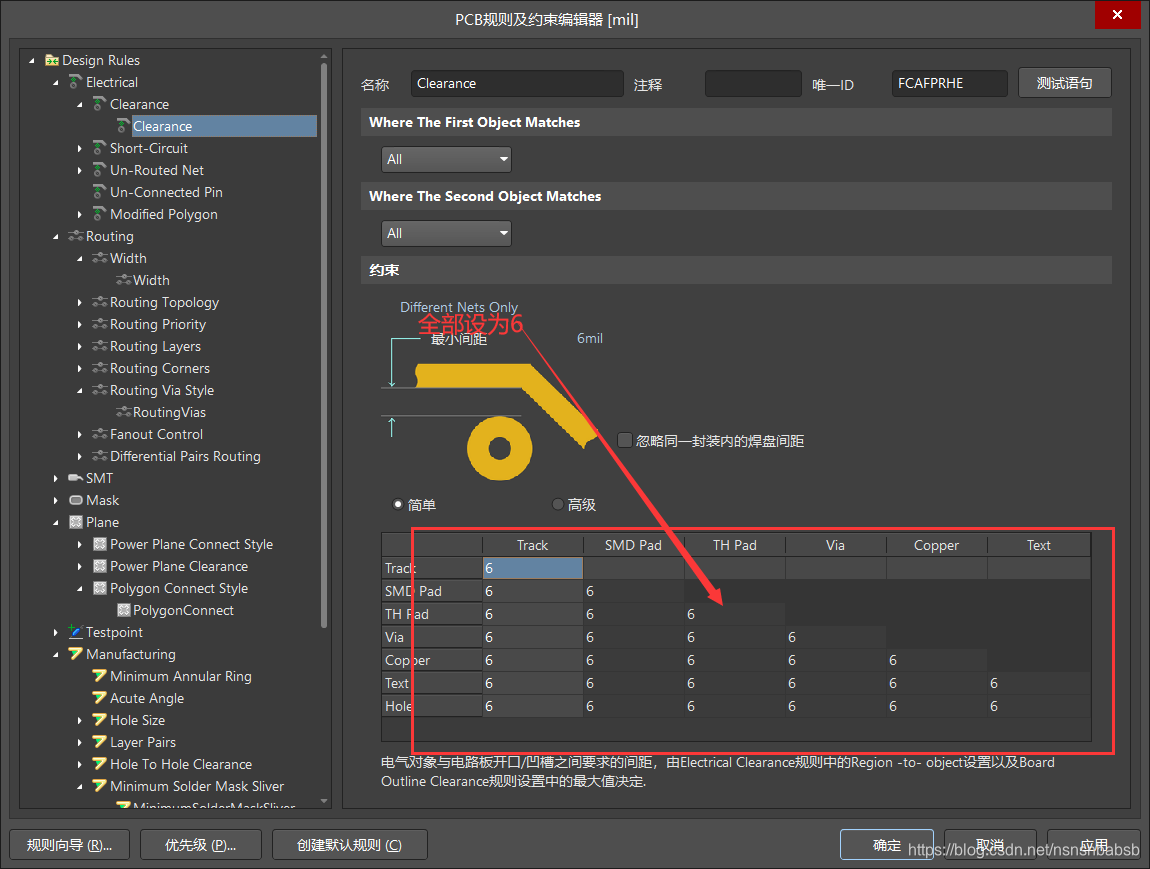Click 创建默认规则 (Create Default Rules) button

(x=349, y=845)
